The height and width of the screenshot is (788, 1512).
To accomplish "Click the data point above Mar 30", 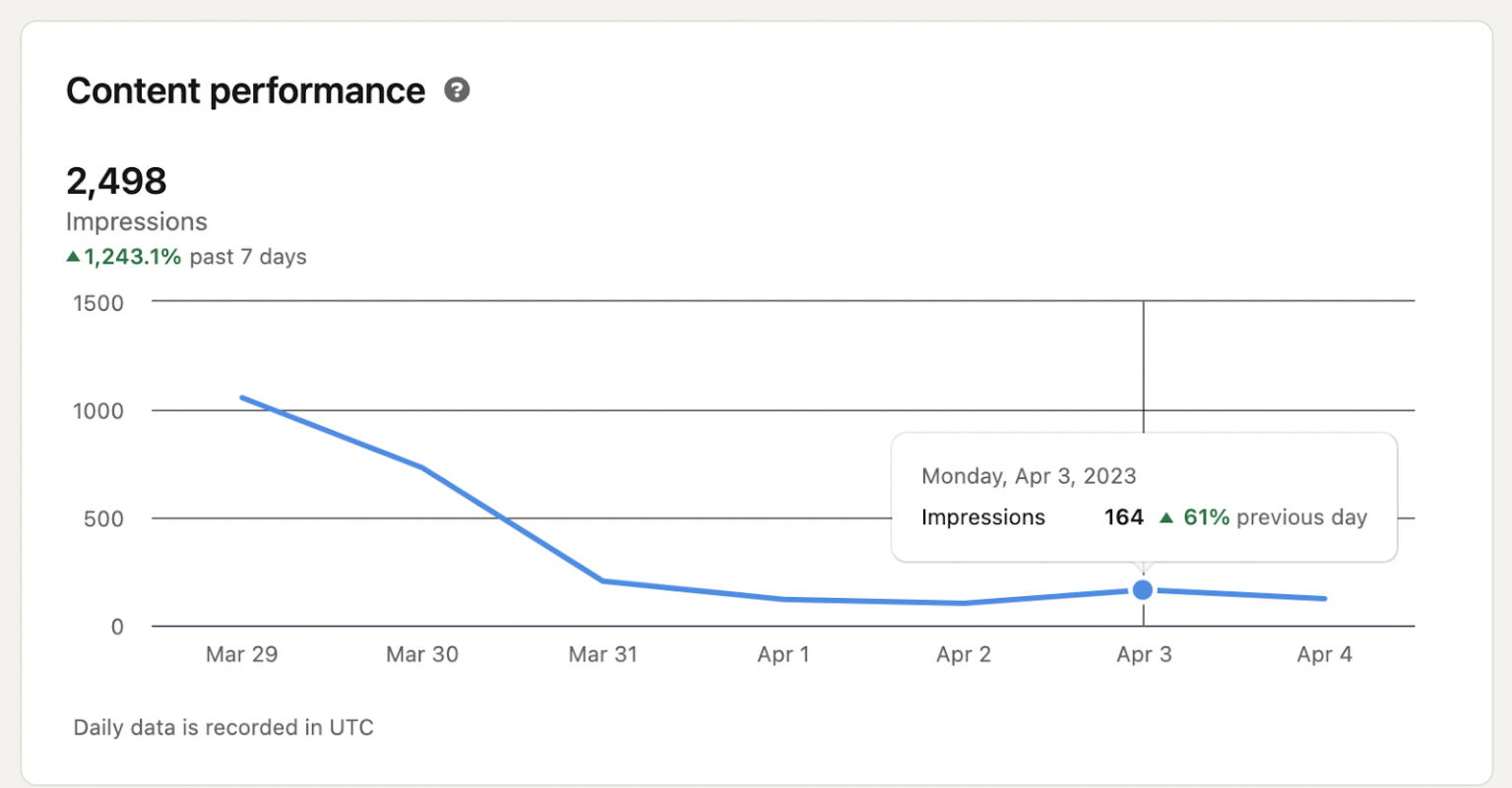I will click(423, 466).
